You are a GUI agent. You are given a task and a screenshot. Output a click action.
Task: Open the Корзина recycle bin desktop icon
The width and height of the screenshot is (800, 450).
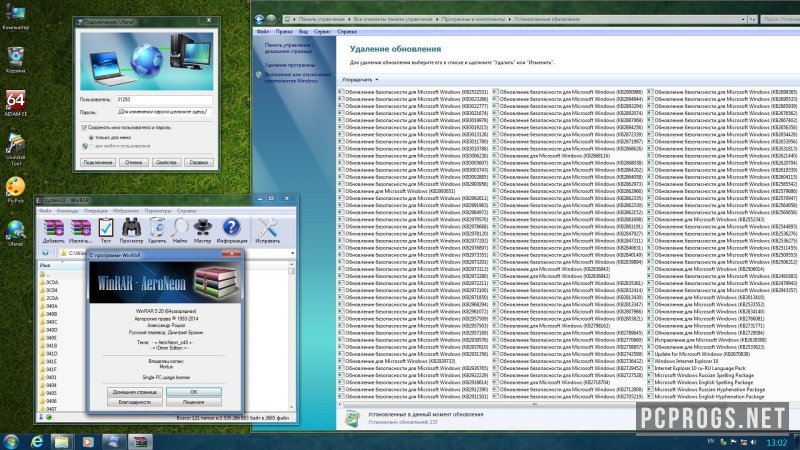pos(15,56)
